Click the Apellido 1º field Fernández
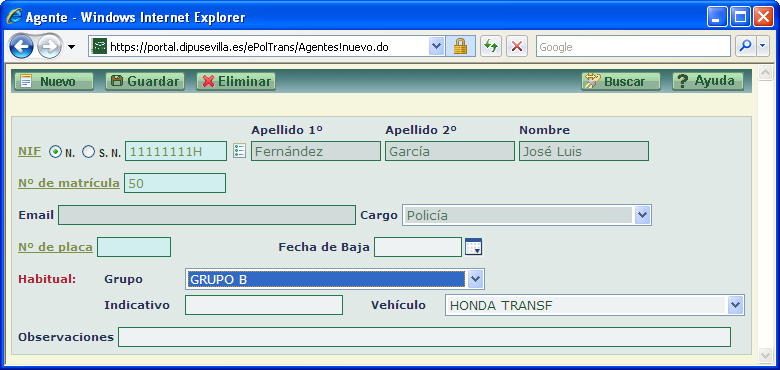This screenshot has width=780, height=370. [316, 151]
